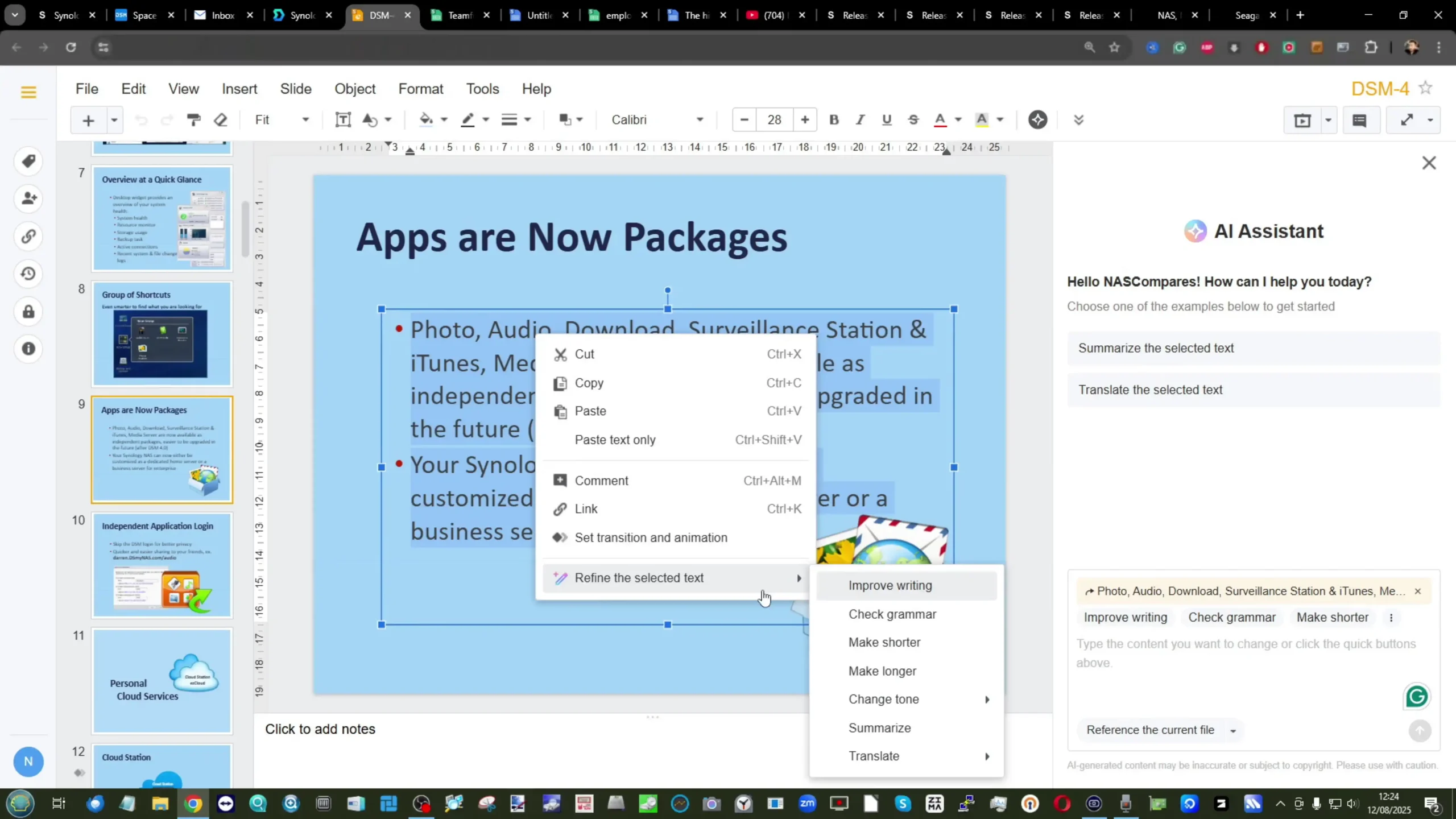The image size is (1456, 819).
Task: Select Paste text only
Action: tap(677, 440)
